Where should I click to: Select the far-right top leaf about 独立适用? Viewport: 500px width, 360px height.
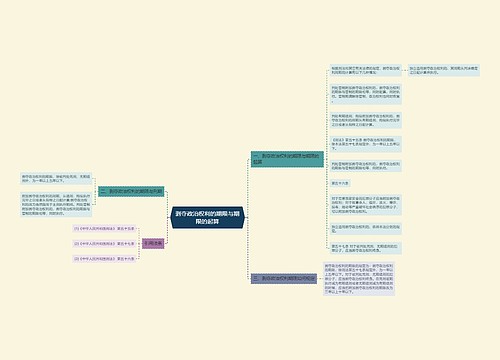pos(444,70)
